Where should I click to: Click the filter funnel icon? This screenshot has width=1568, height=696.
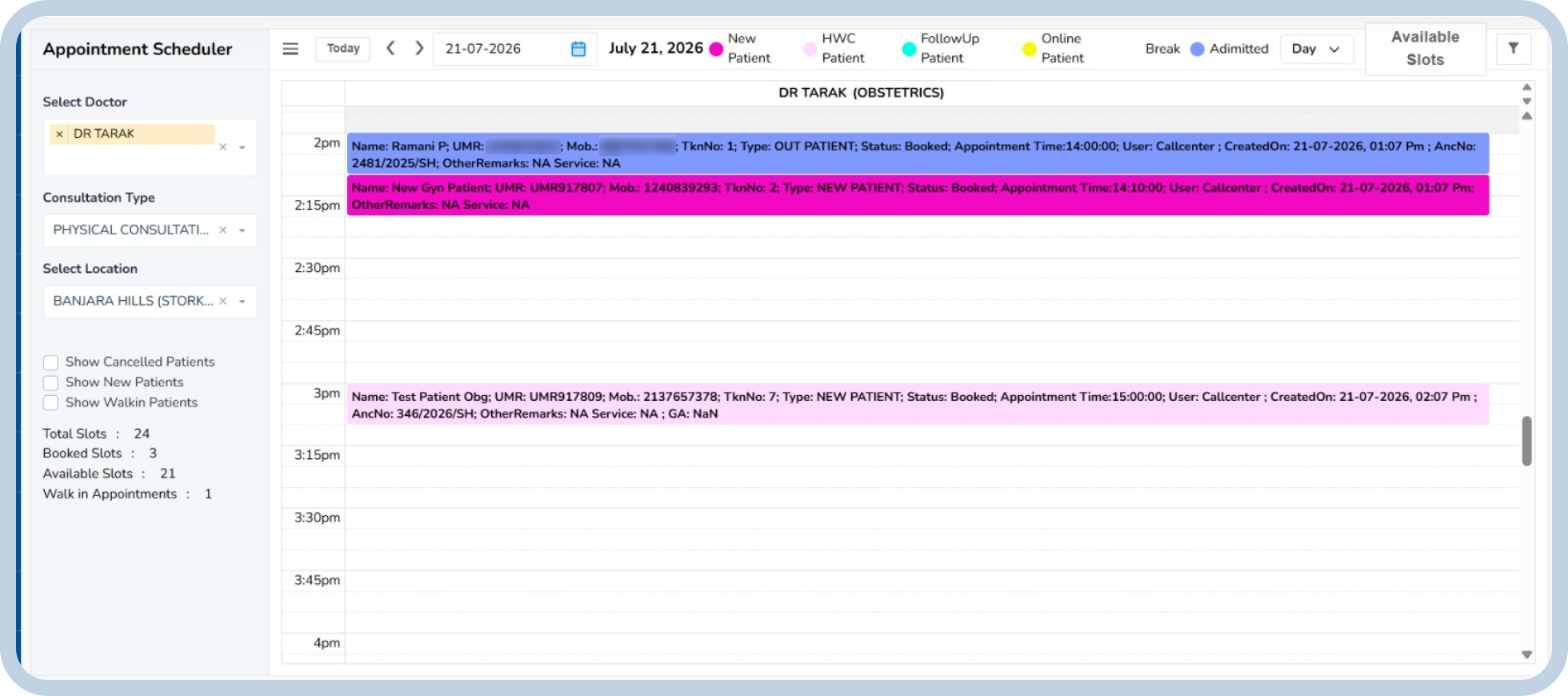click(x=1514, y=48)
